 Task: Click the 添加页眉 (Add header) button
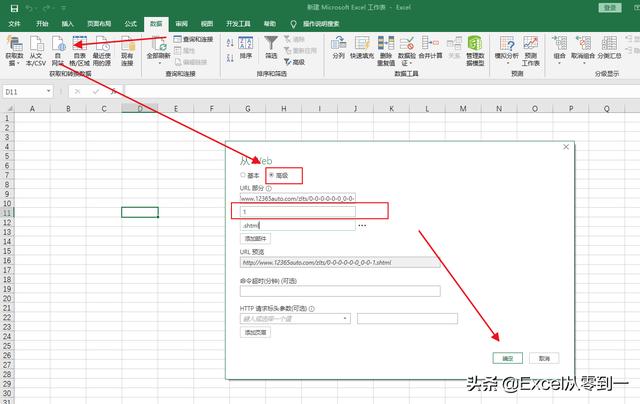255,333
